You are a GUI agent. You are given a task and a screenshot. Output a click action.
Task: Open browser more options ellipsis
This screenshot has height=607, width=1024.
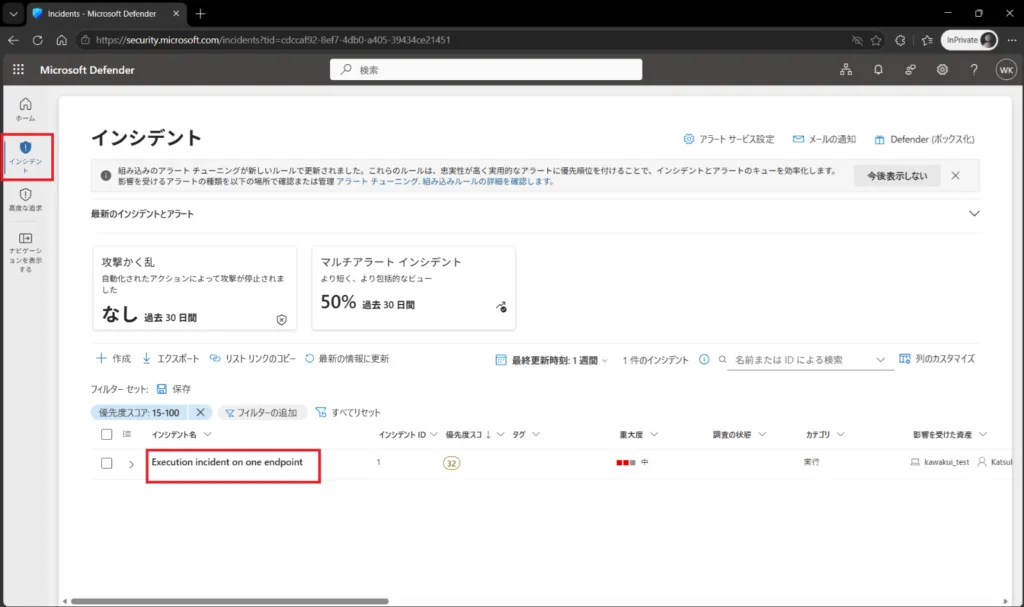[x=1012, y=40]
